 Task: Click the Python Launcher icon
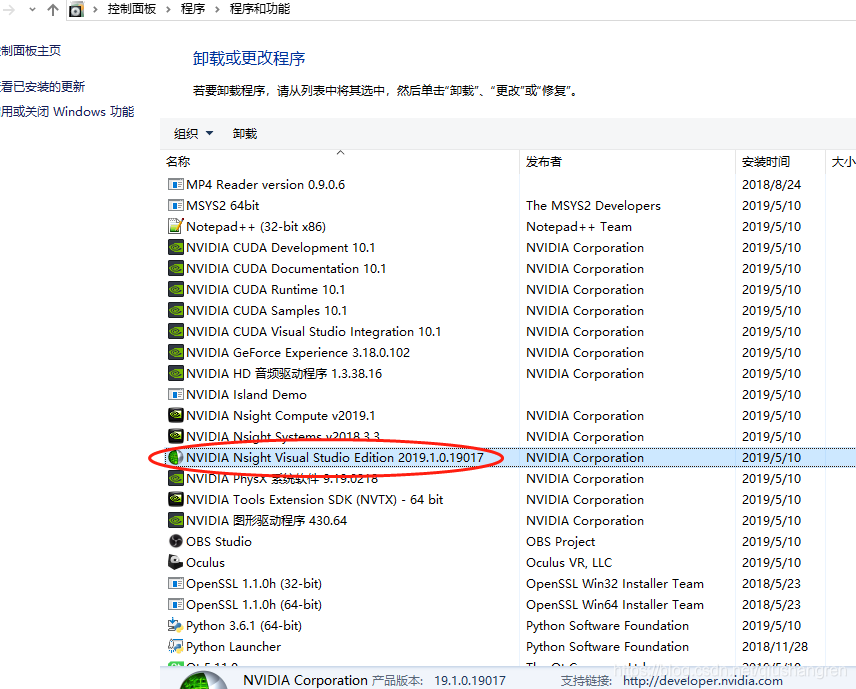(175, 646)
